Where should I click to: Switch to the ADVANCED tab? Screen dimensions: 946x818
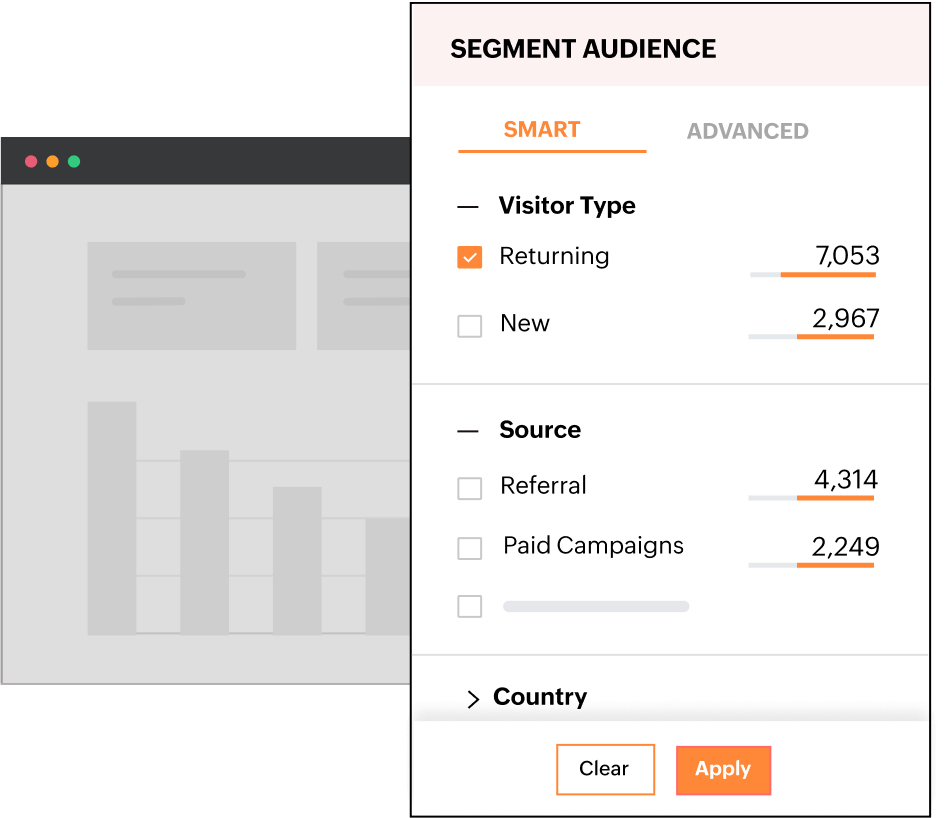tap(747, 130)
